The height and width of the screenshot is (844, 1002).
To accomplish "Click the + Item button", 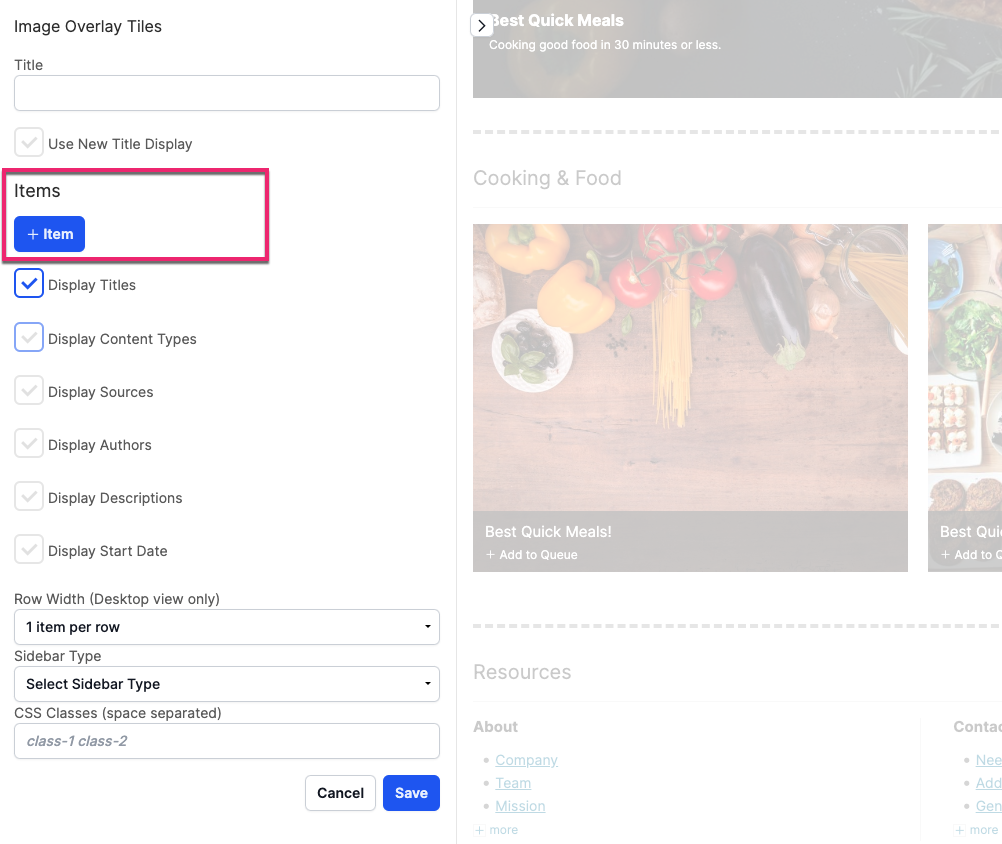I will pos(49,234).
